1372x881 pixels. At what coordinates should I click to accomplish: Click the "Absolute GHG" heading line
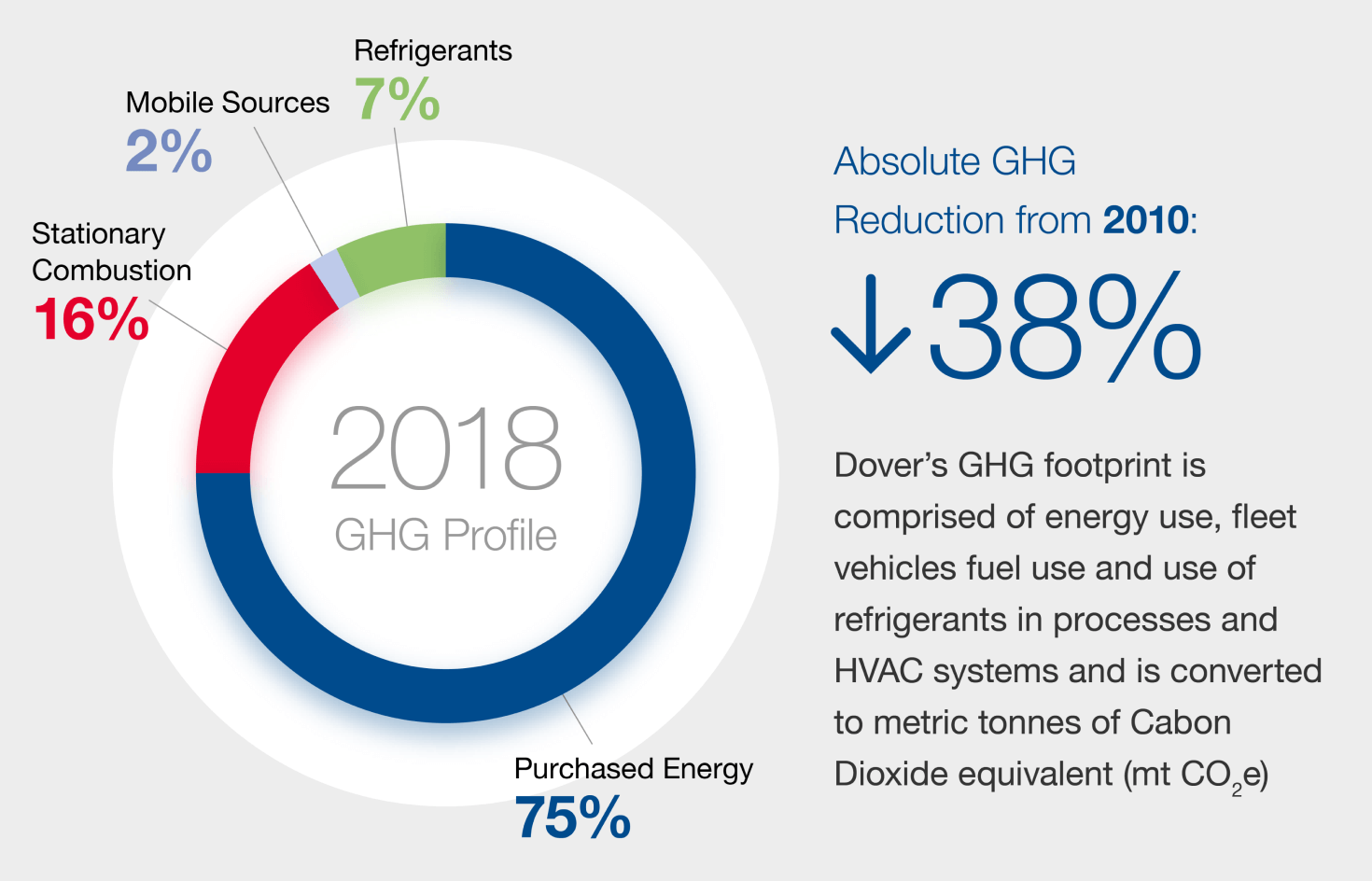point(955,161)
